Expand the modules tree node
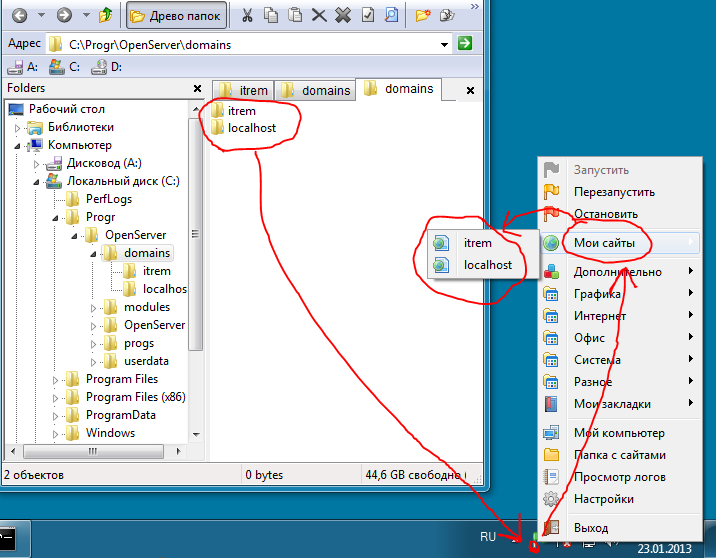 tap(94, 308)
